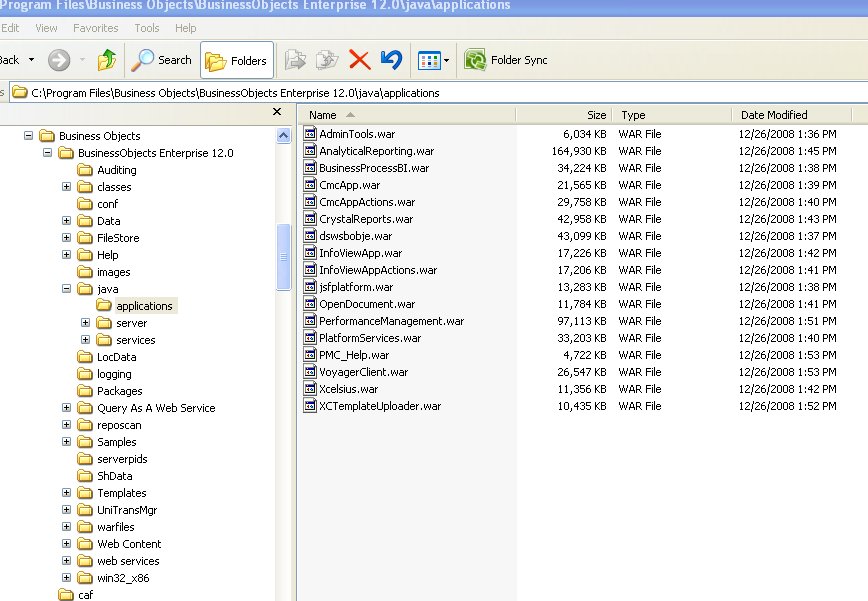Click the CmcAppActions.war file icon
Image resolution: width=868 pixels, height=601 pixels.
310,201
